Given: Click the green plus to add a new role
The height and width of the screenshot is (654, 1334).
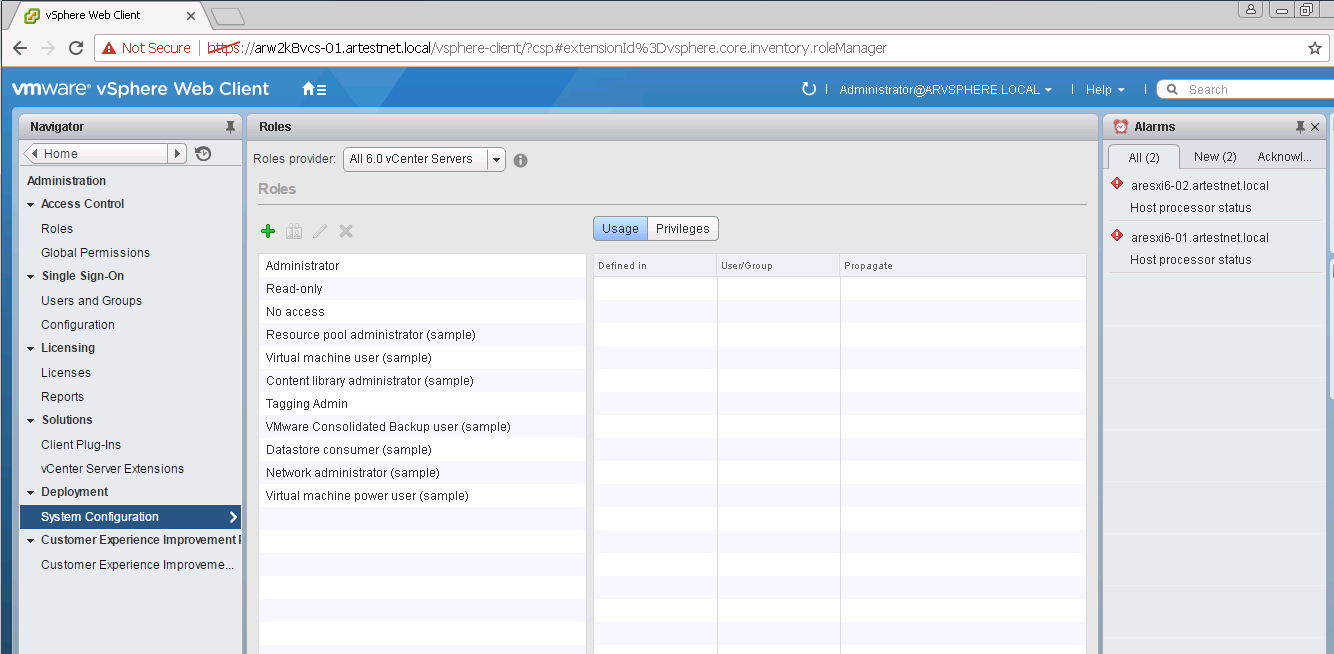Looking at the screenshot, I should 267,230.
